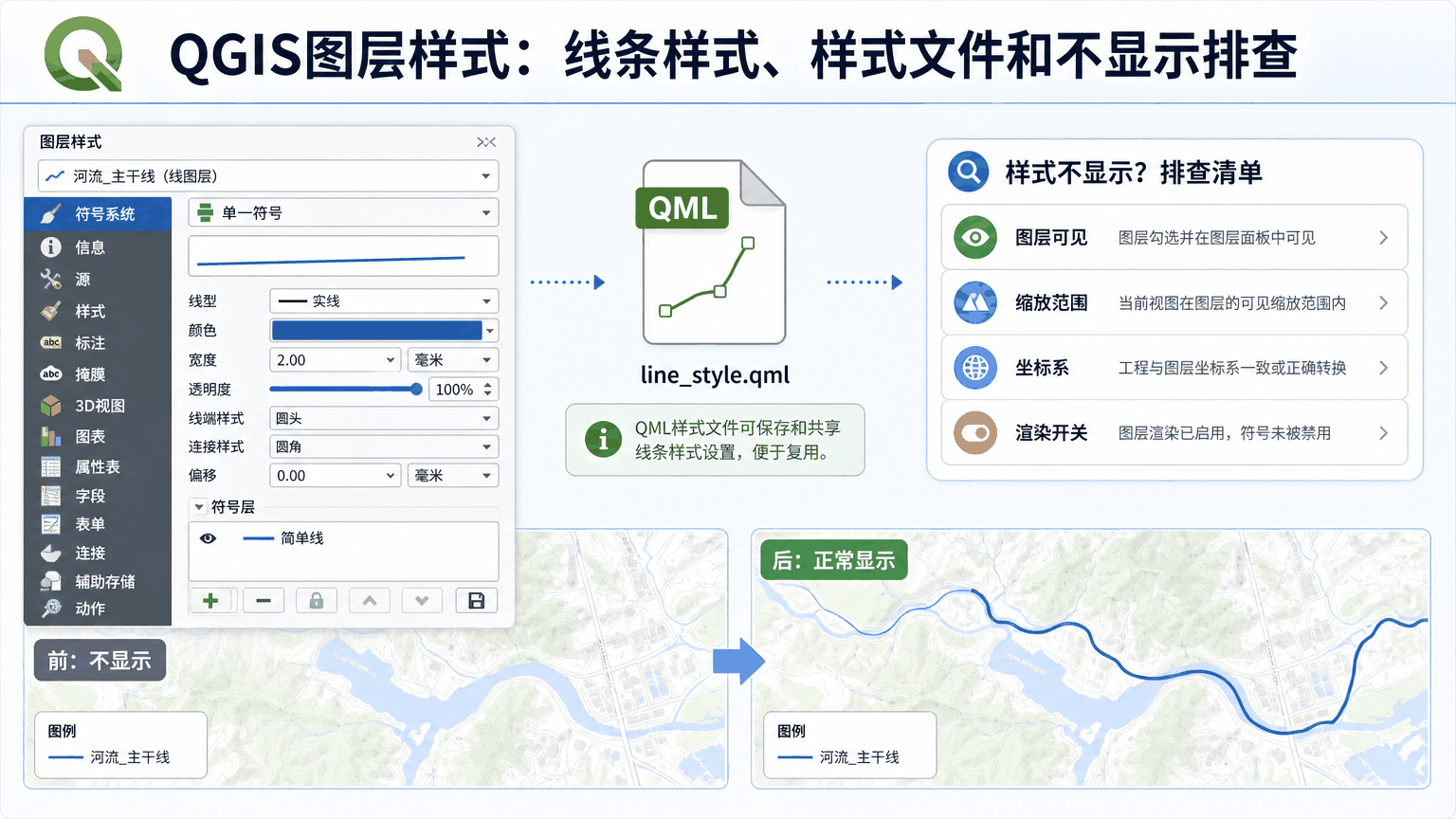Screen dimensions: 1456x819
Task: Click the QGIS logo icon
Action: [x=83, y=54]
